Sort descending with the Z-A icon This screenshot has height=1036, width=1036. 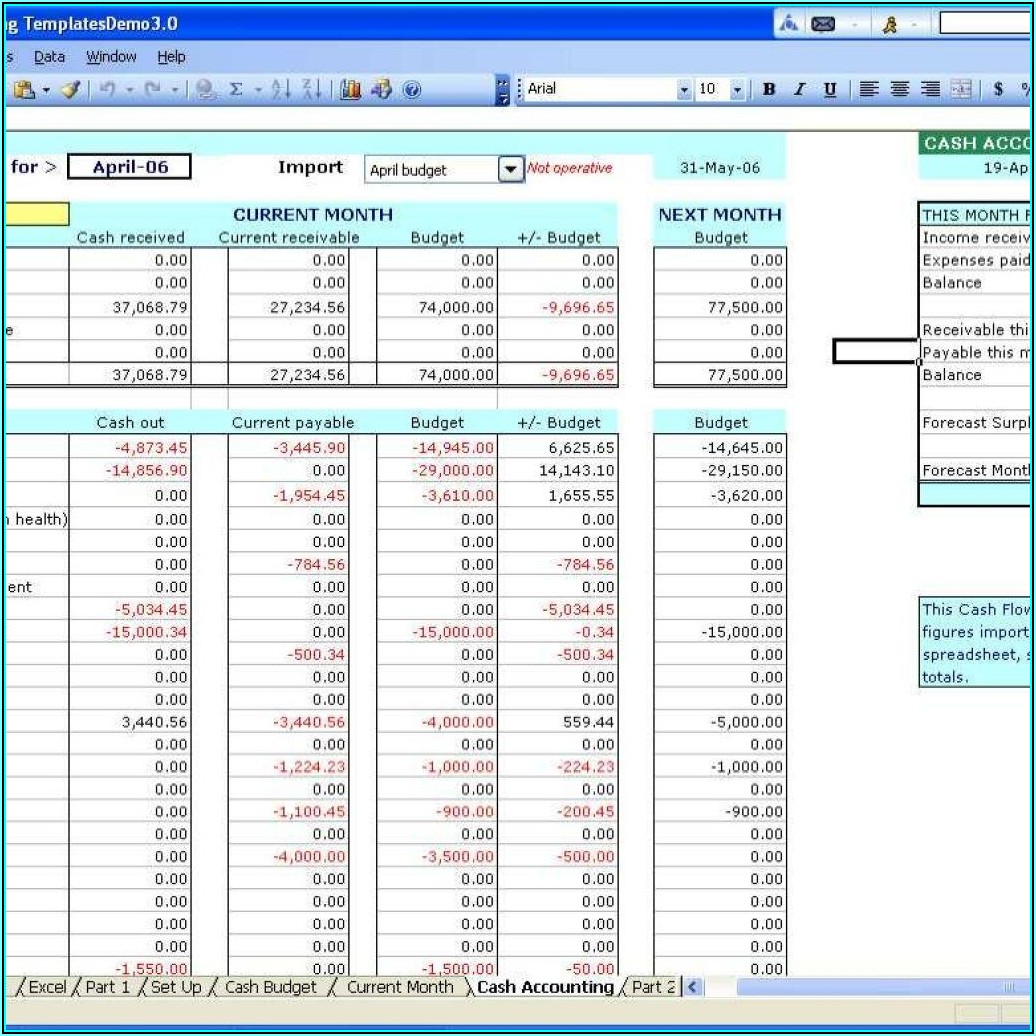coord(311,90)
